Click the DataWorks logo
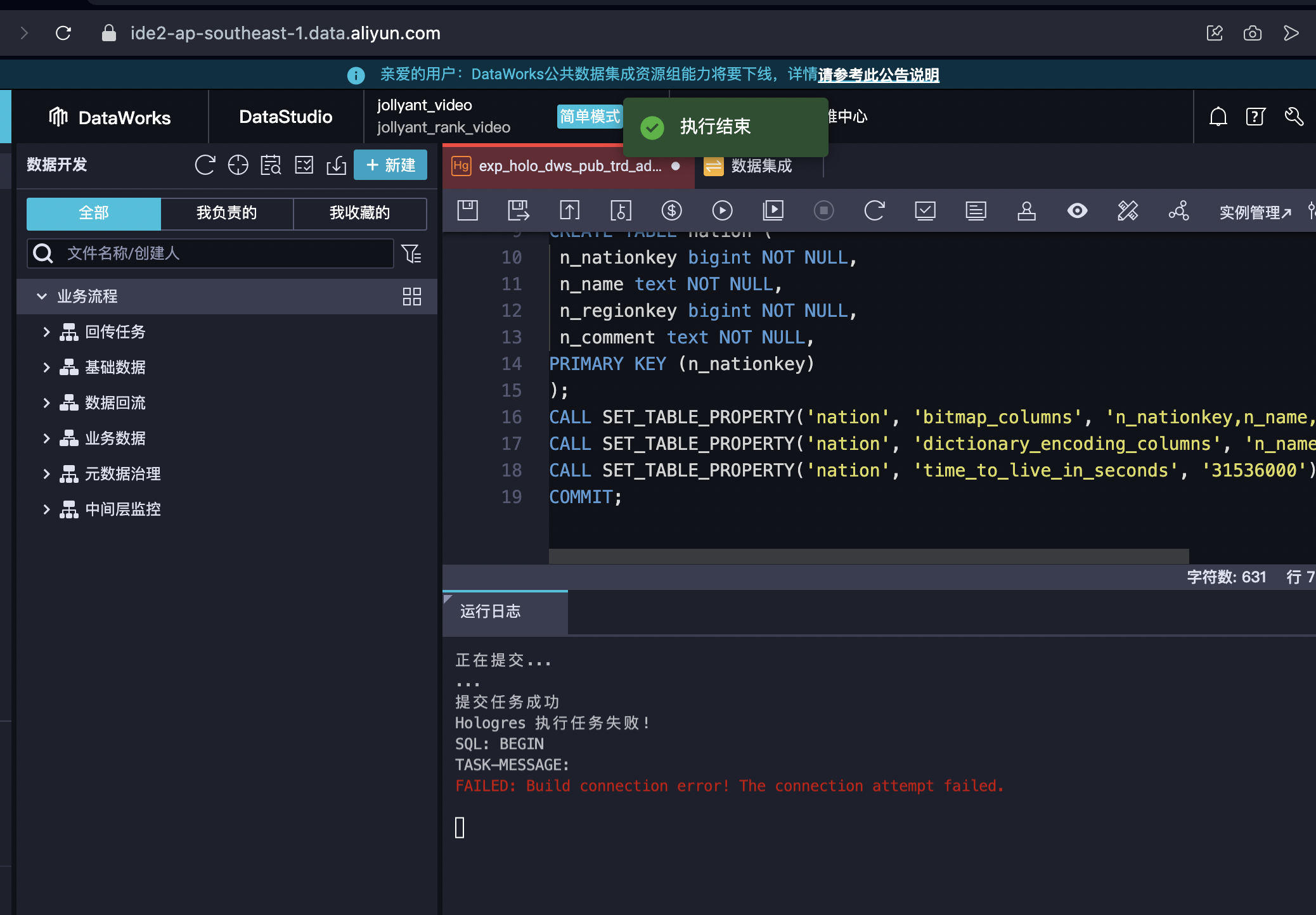 click(x=110, y=117)
